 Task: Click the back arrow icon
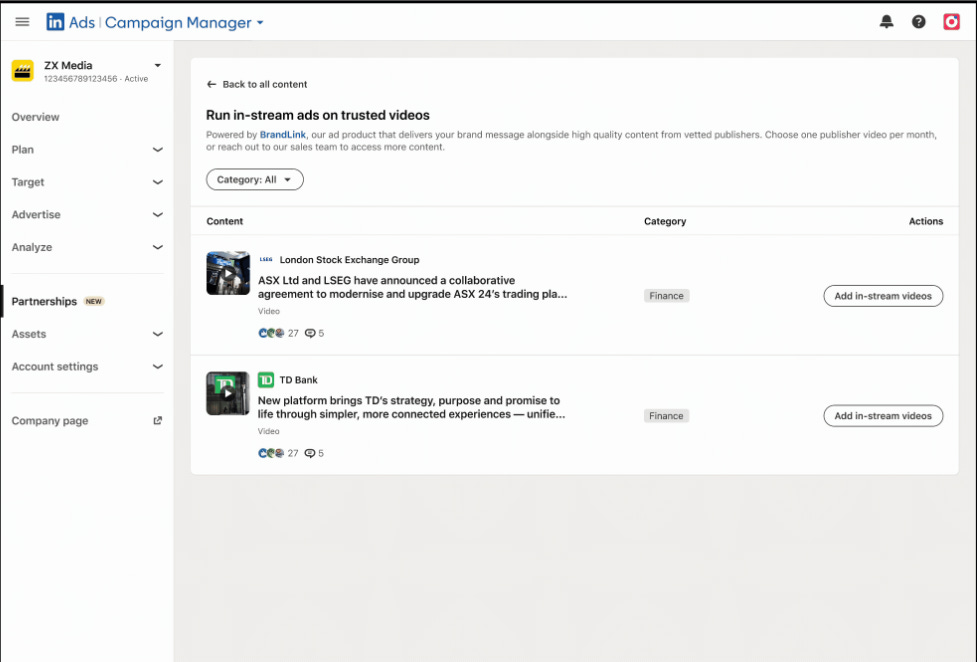click(x=211, y=84)
